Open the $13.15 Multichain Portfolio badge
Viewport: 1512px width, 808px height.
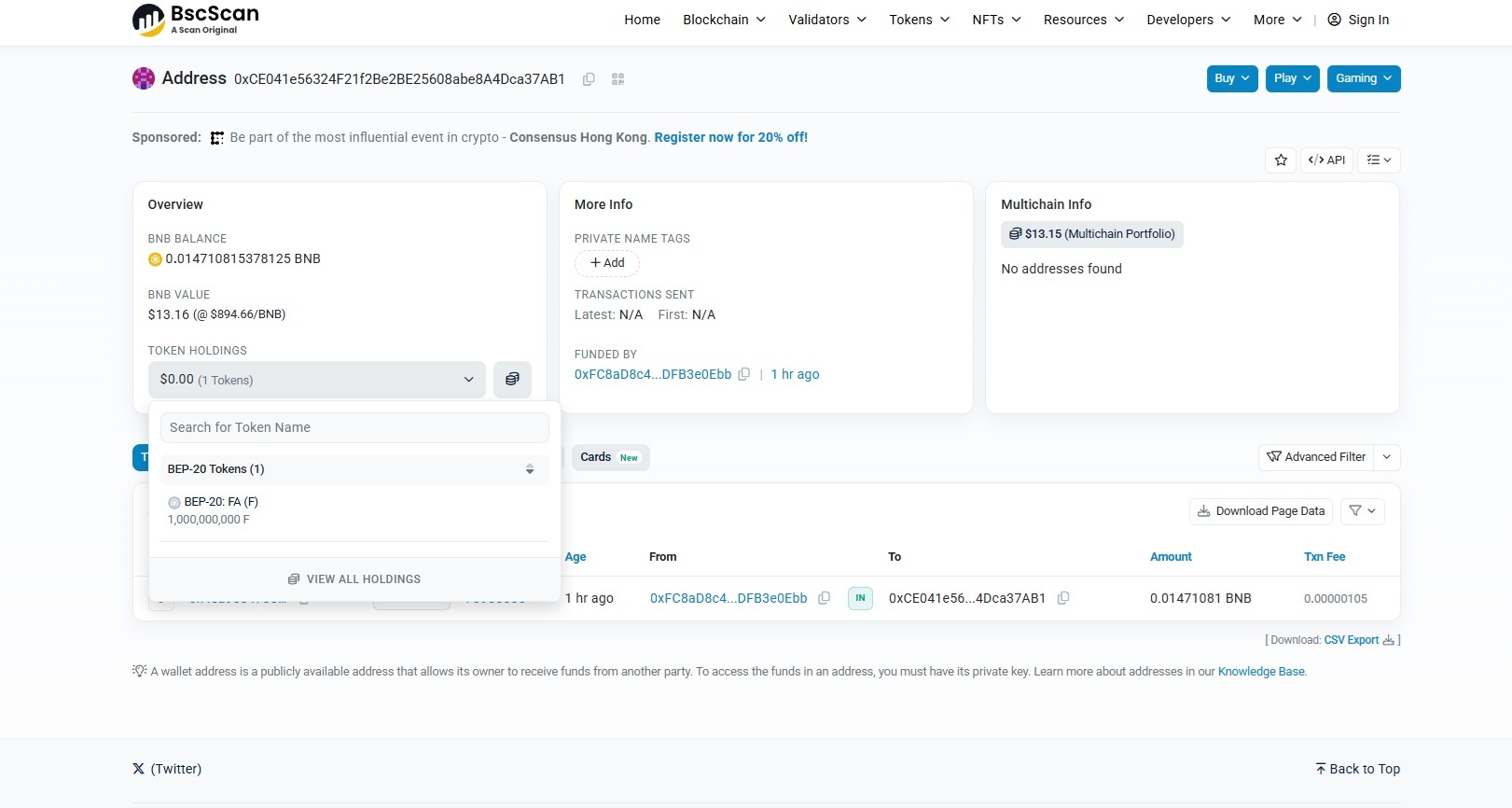(1092, 234)
